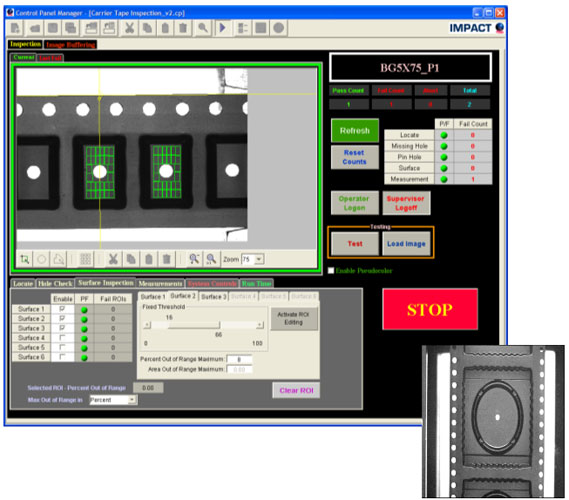
Task: Click the red STOP button
Action: pyautogui.click(x=430, y=309)
